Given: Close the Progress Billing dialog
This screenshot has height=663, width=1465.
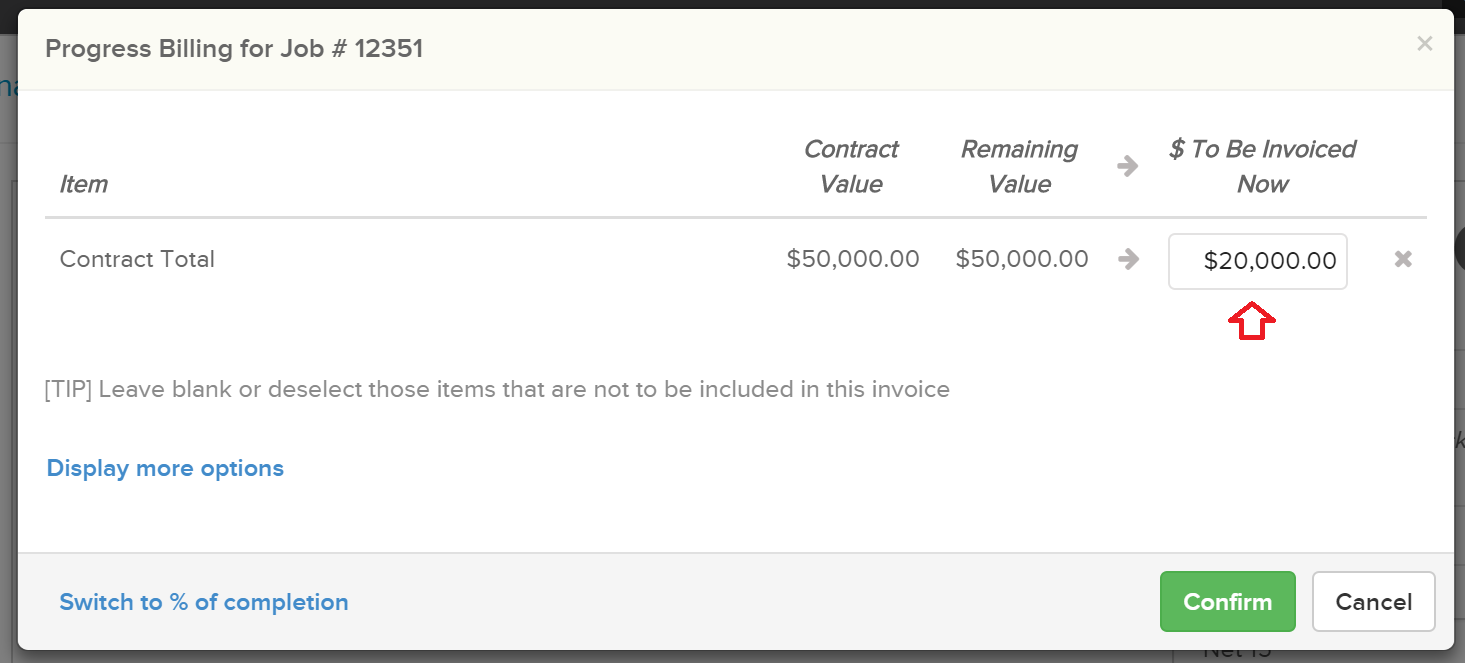Looking at the screenshot, I should pyautogui.click(x=1425, y=44).
